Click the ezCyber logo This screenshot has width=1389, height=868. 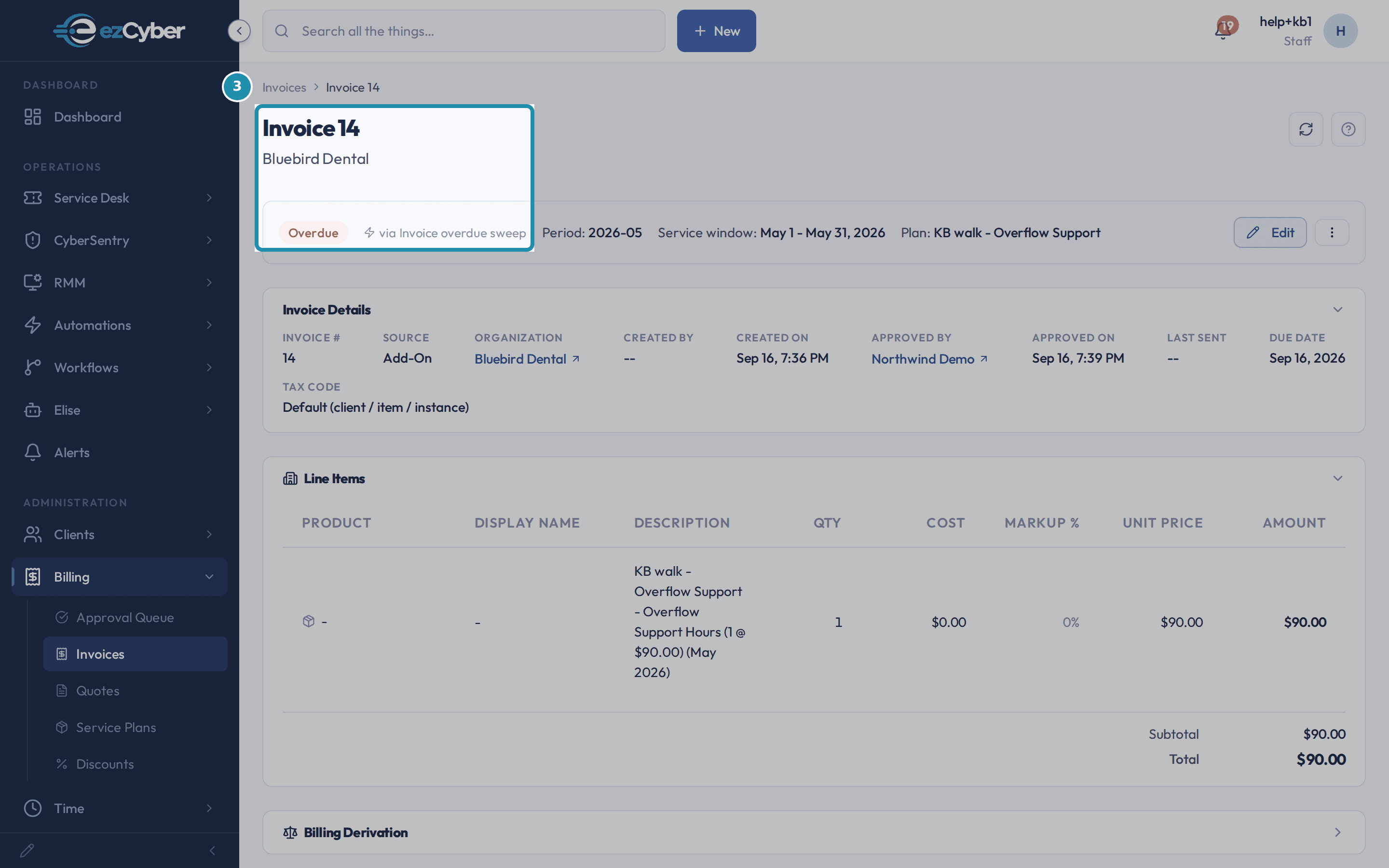(x=119, y=30)
